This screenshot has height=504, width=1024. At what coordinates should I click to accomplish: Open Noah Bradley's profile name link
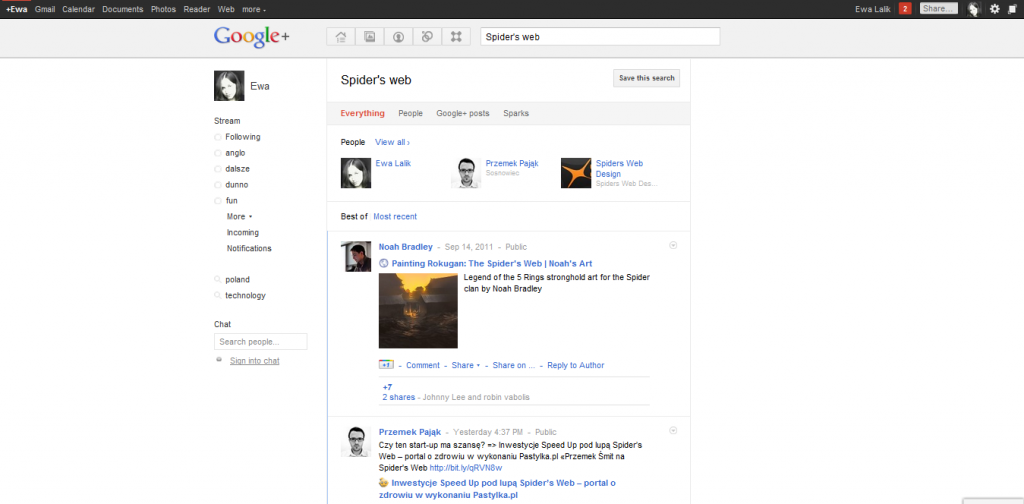[x=406, y=247]
